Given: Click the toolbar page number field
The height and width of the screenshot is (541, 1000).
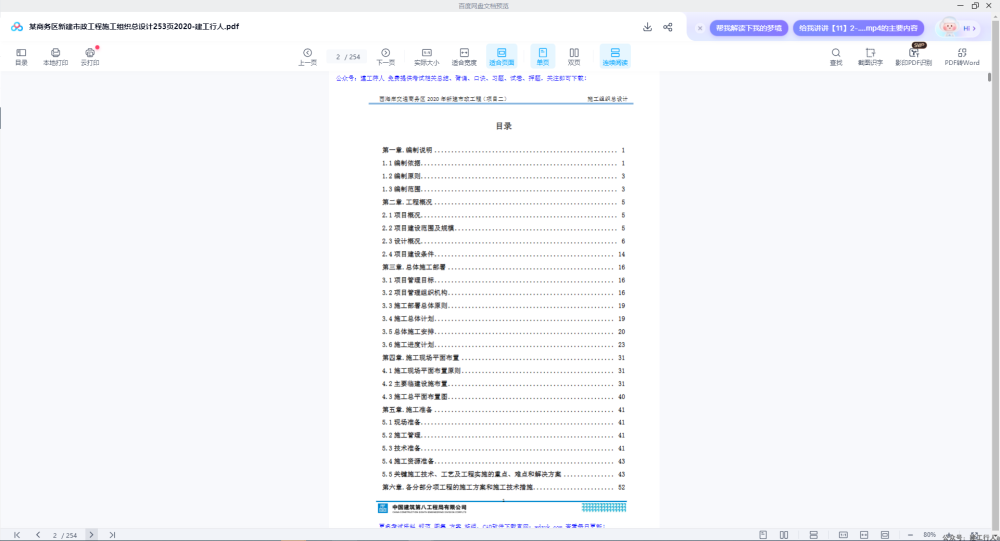Looking at the screenshot, I should click(x=348, y=57).
